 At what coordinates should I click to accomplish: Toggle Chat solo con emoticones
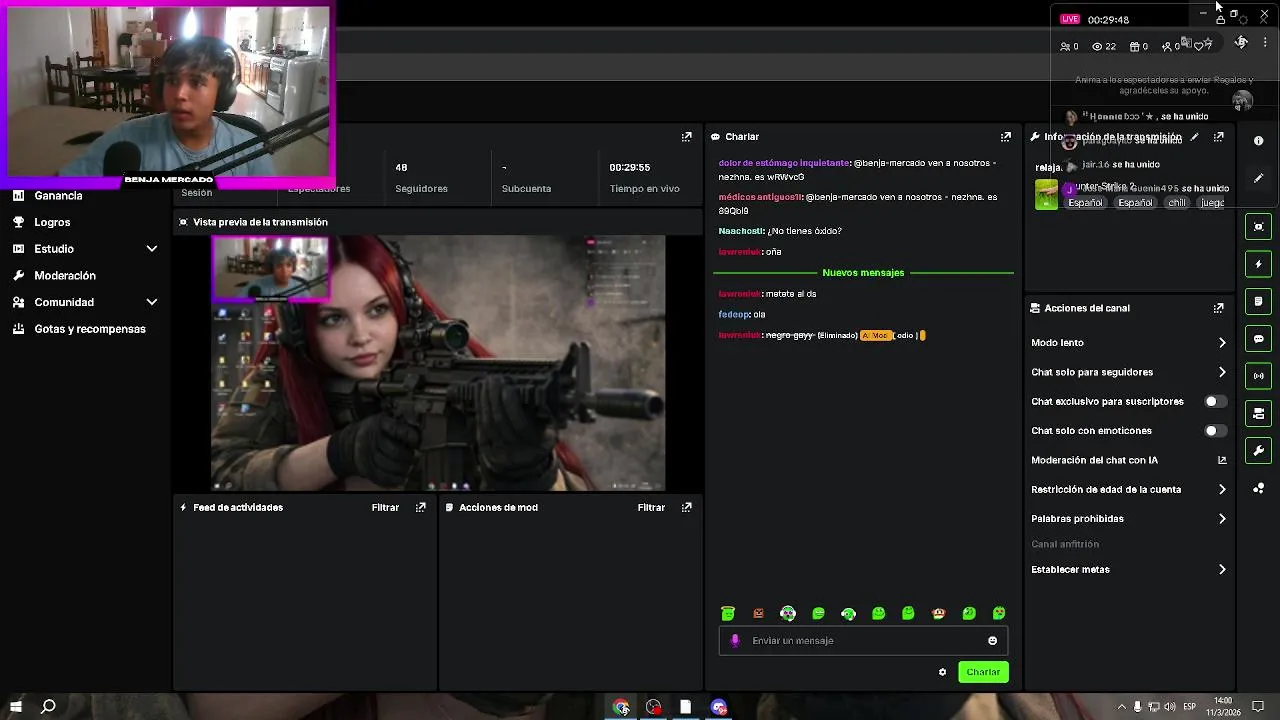(x=1215, y=431)
